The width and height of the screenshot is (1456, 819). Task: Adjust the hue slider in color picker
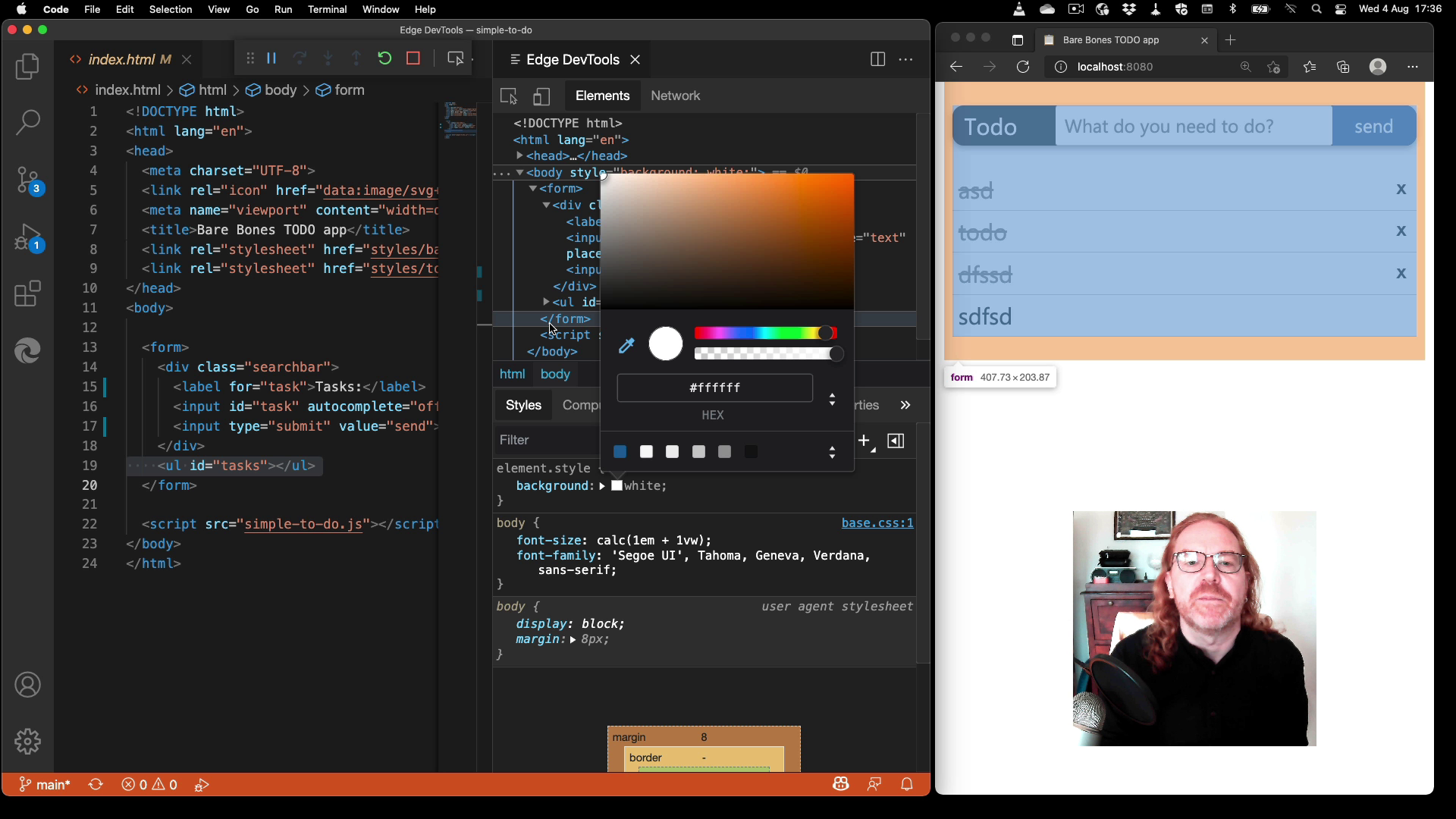[765, 334]
